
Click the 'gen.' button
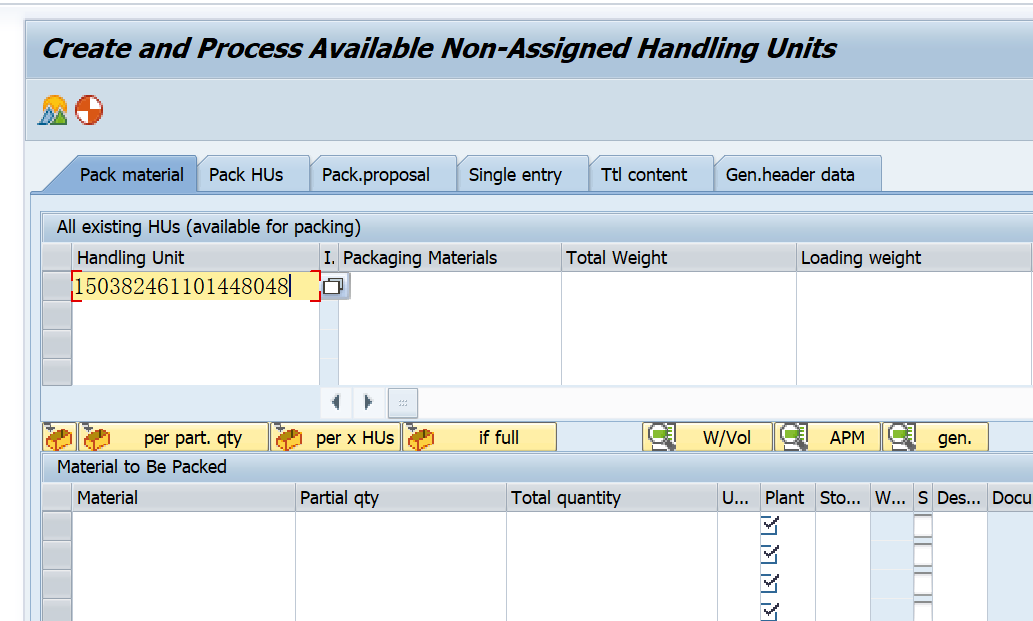tap(935, 437)
